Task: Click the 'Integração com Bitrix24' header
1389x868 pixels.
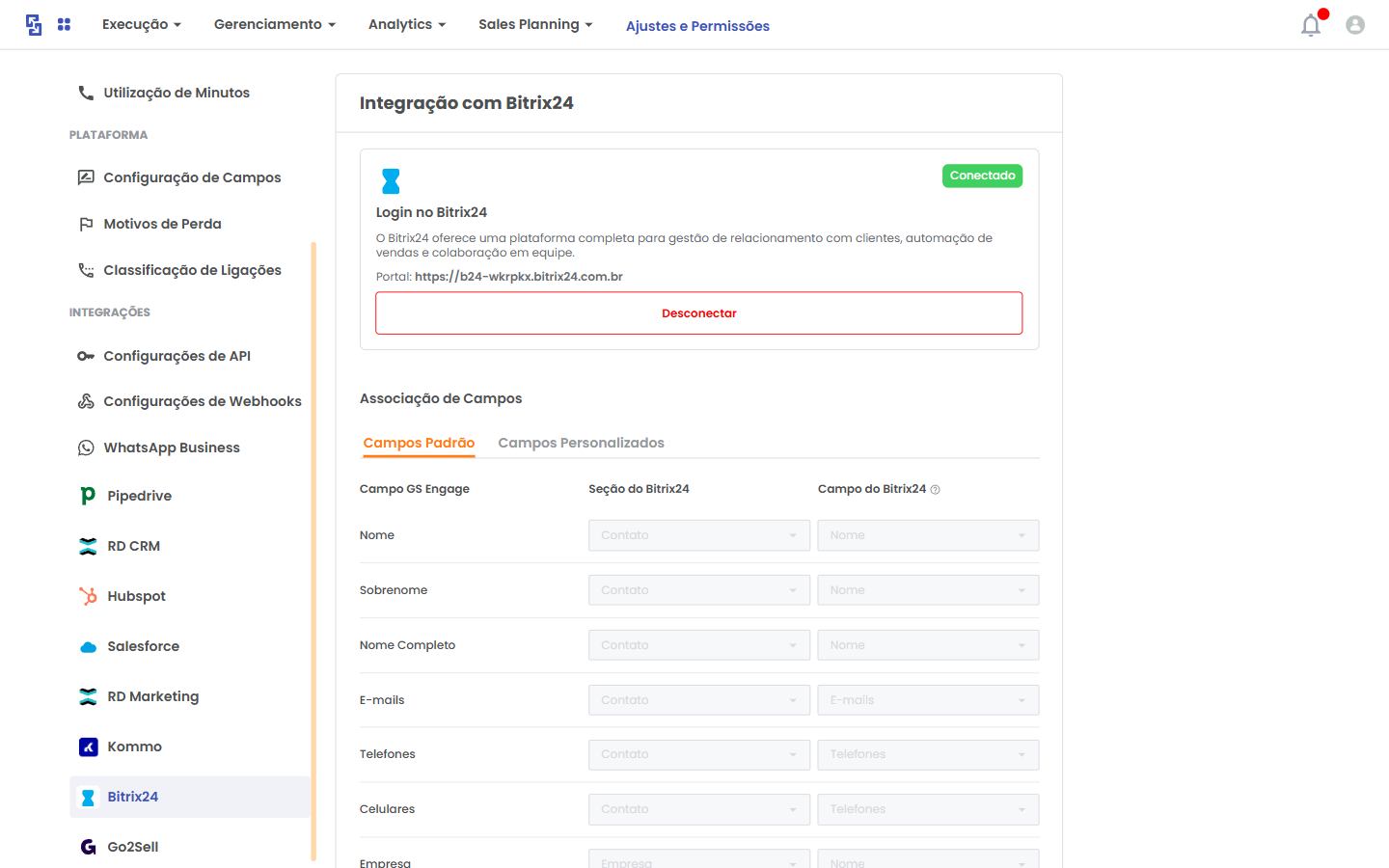Action: tap(467, 103)
